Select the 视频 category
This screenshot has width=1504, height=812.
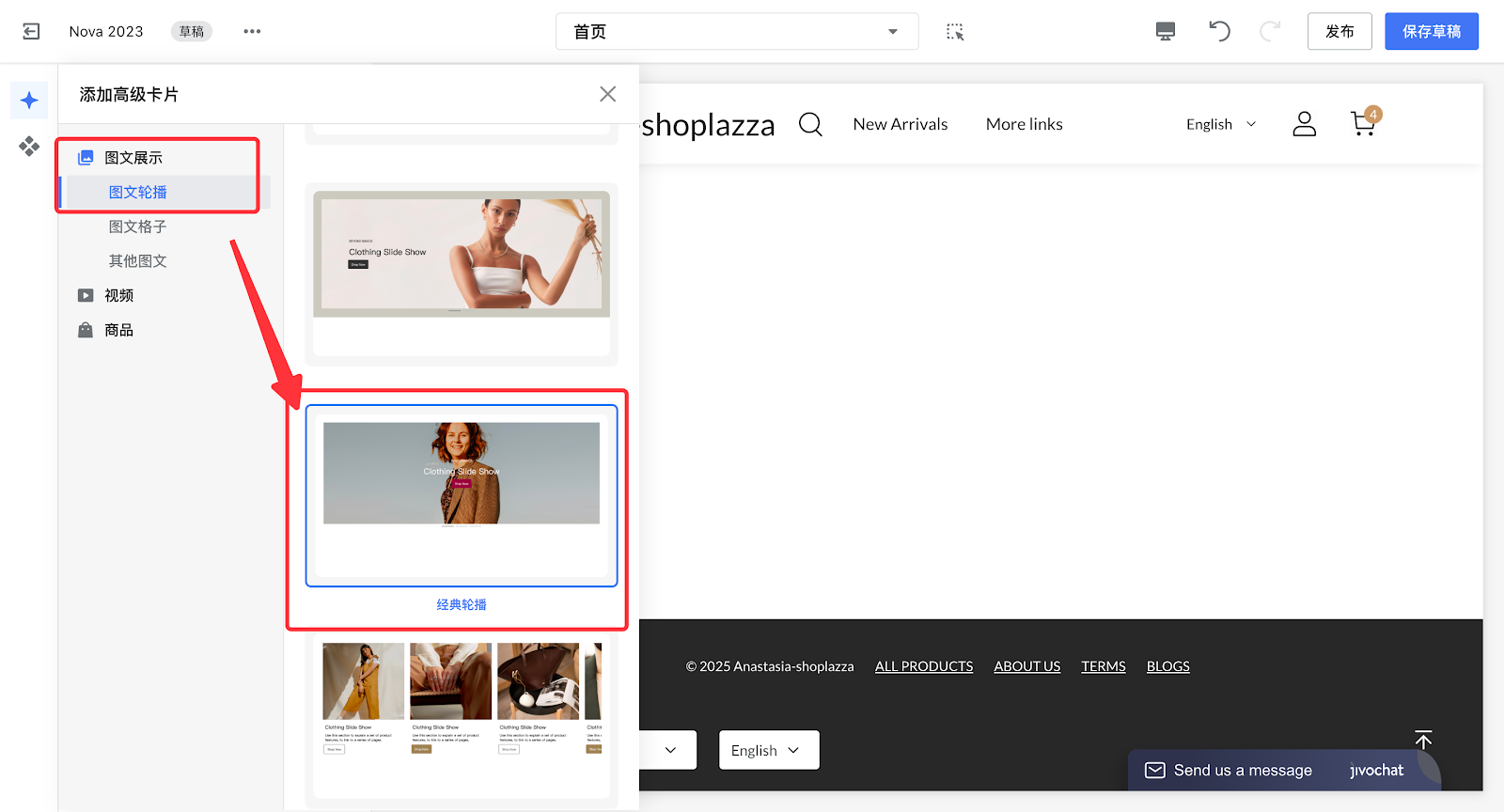coord(119,295)
